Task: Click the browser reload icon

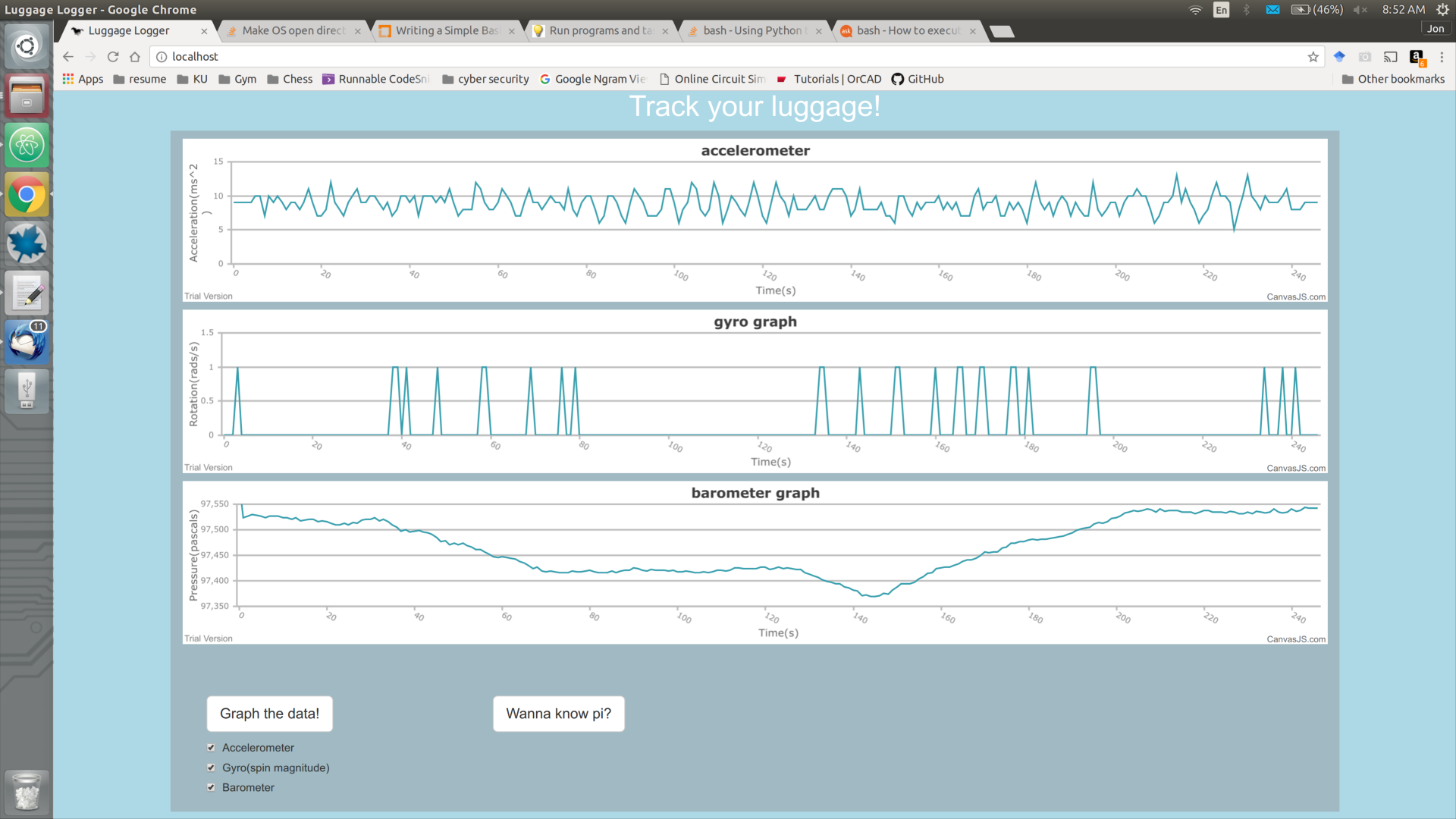Action: coord(113,57)
